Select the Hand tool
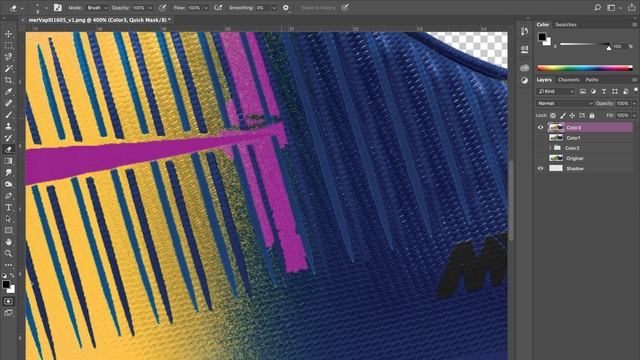 [x=8, y=242]
